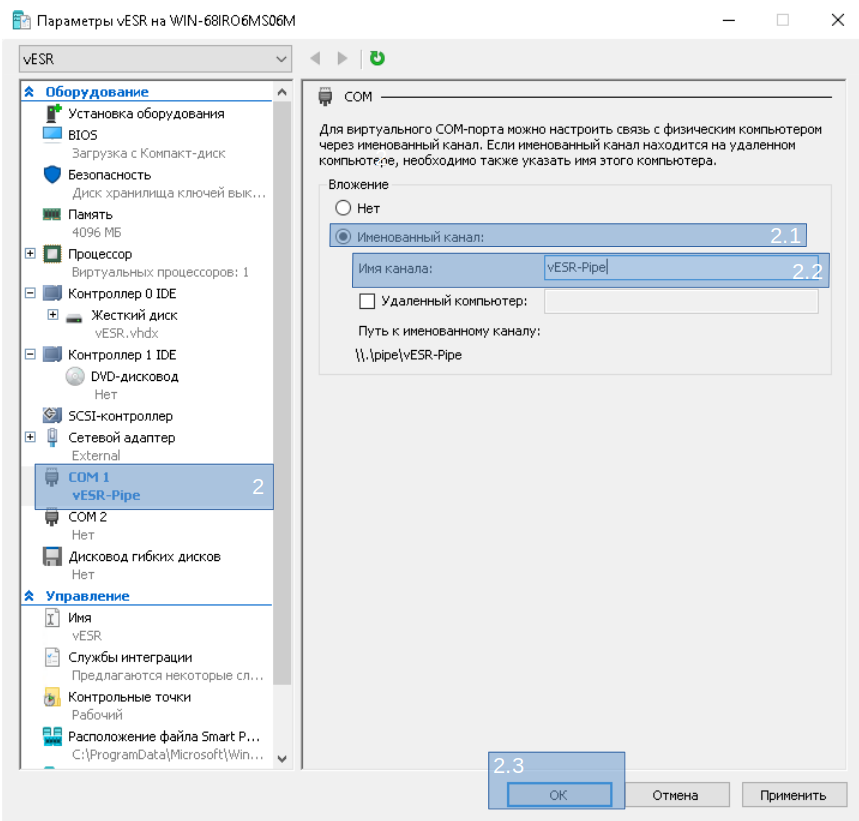
Task: Check the 'Удаленный компьютер' checkbox
Action: pyautogui.click(x=366, y=301)
